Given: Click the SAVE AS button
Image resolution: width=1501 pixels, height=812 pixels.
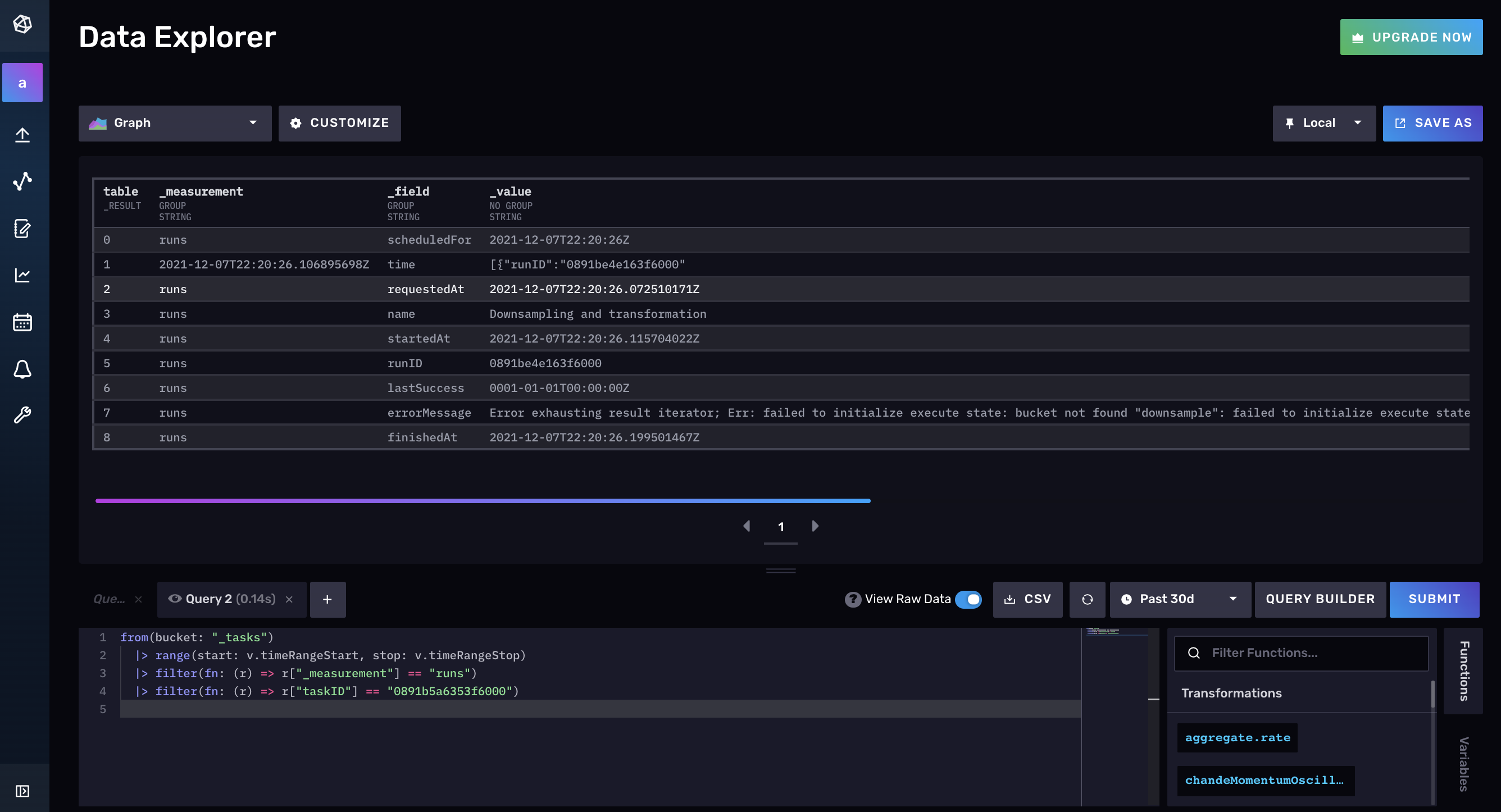Looking at the screenshot, I should (1433, 123).
